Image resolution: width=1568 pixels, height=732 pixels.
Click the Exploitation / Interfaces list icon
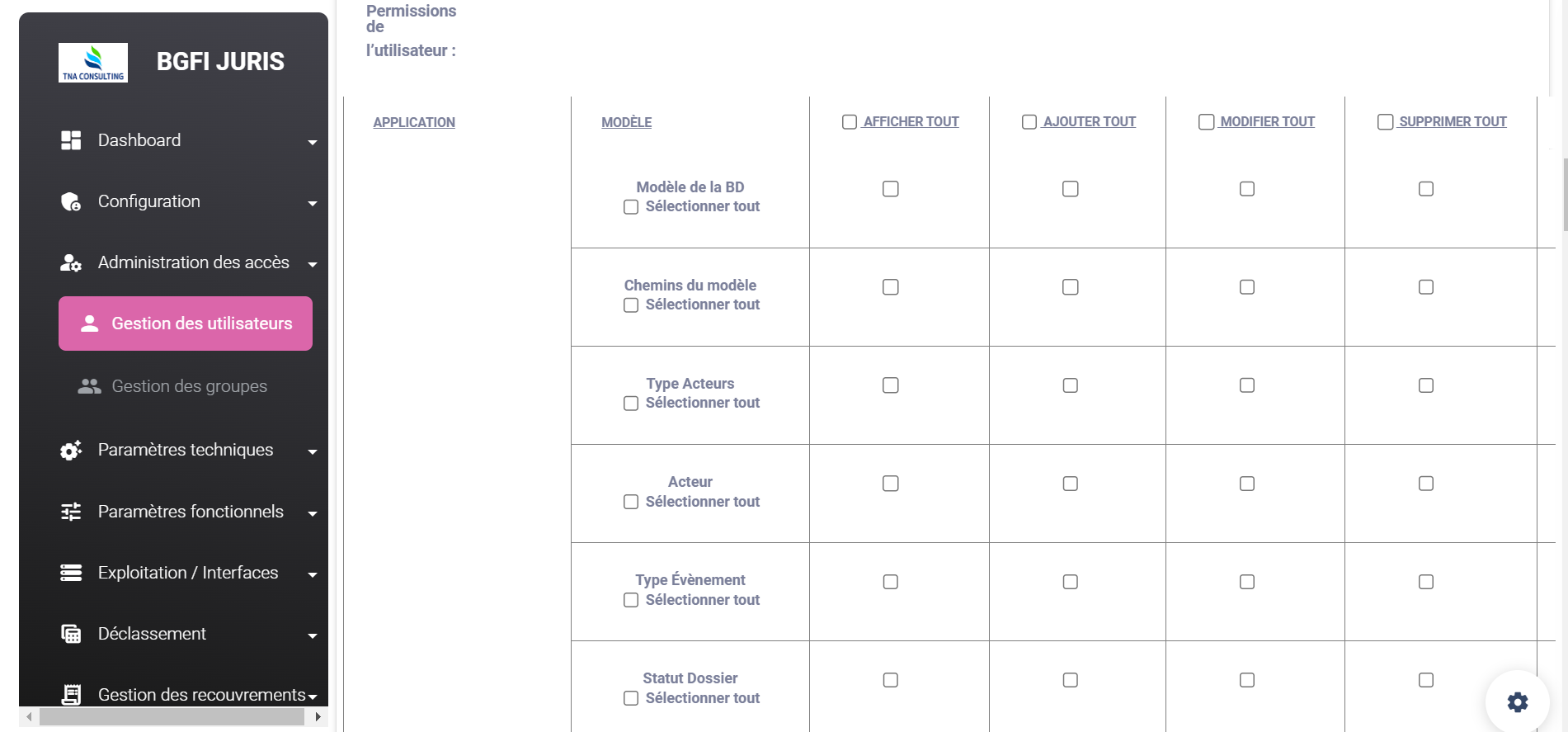coord(71,573)
